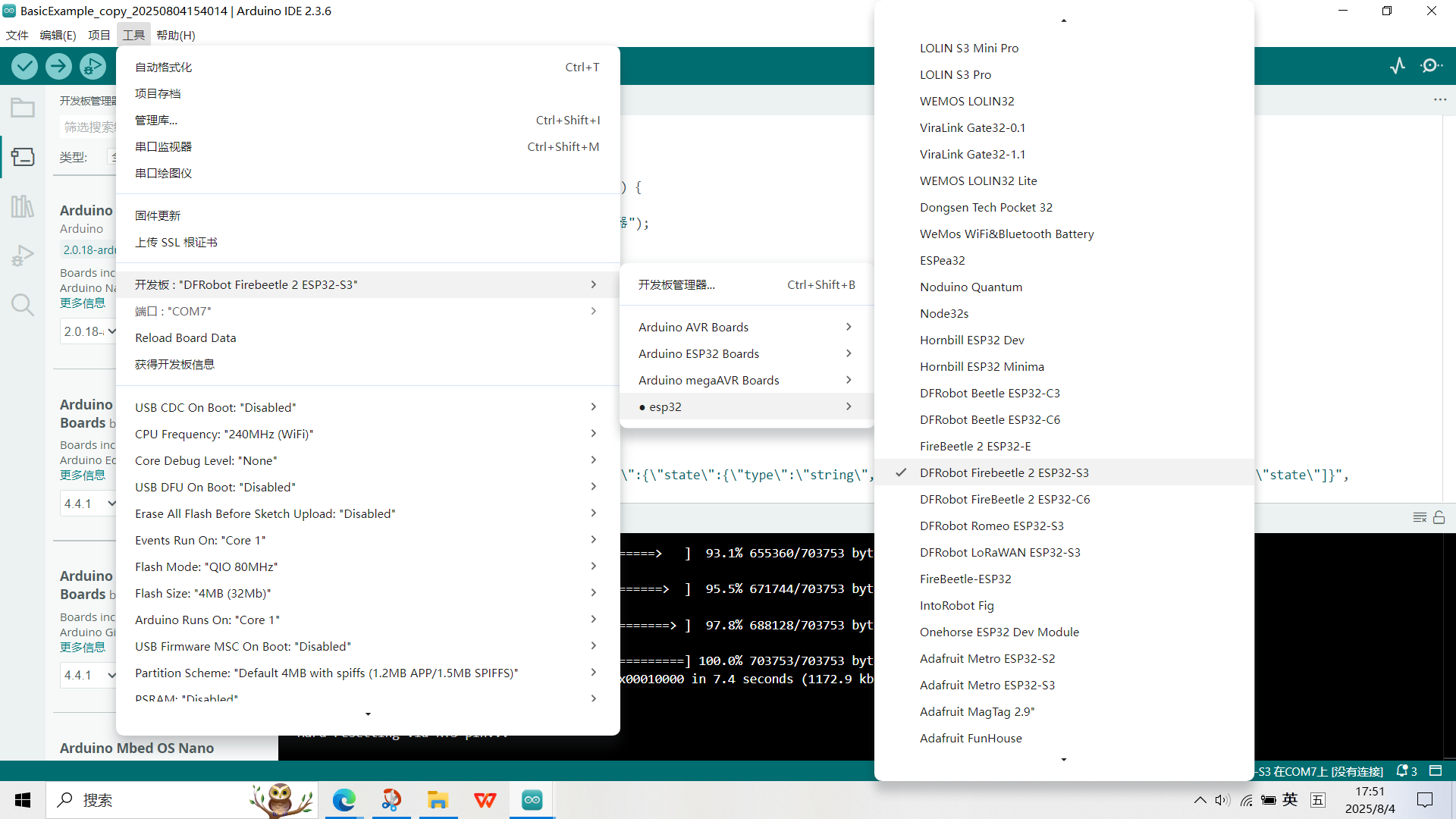Choose 自动格式化 auto format entry
Screen dimensions: 1456x819
[368, 67]
